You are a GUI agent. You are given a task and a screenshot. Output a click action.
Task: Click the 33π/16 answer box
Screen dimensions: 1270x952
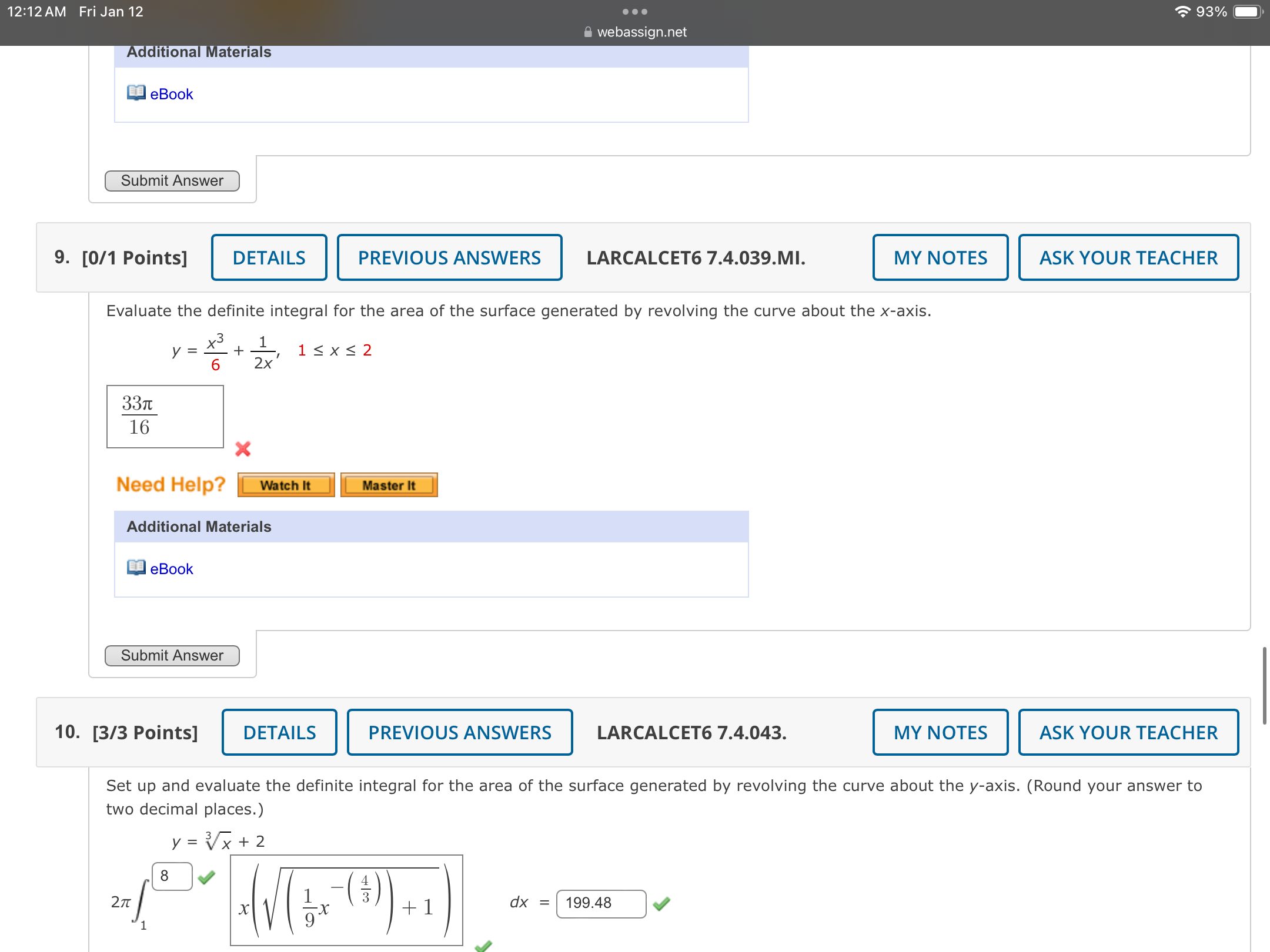(165, 417)
